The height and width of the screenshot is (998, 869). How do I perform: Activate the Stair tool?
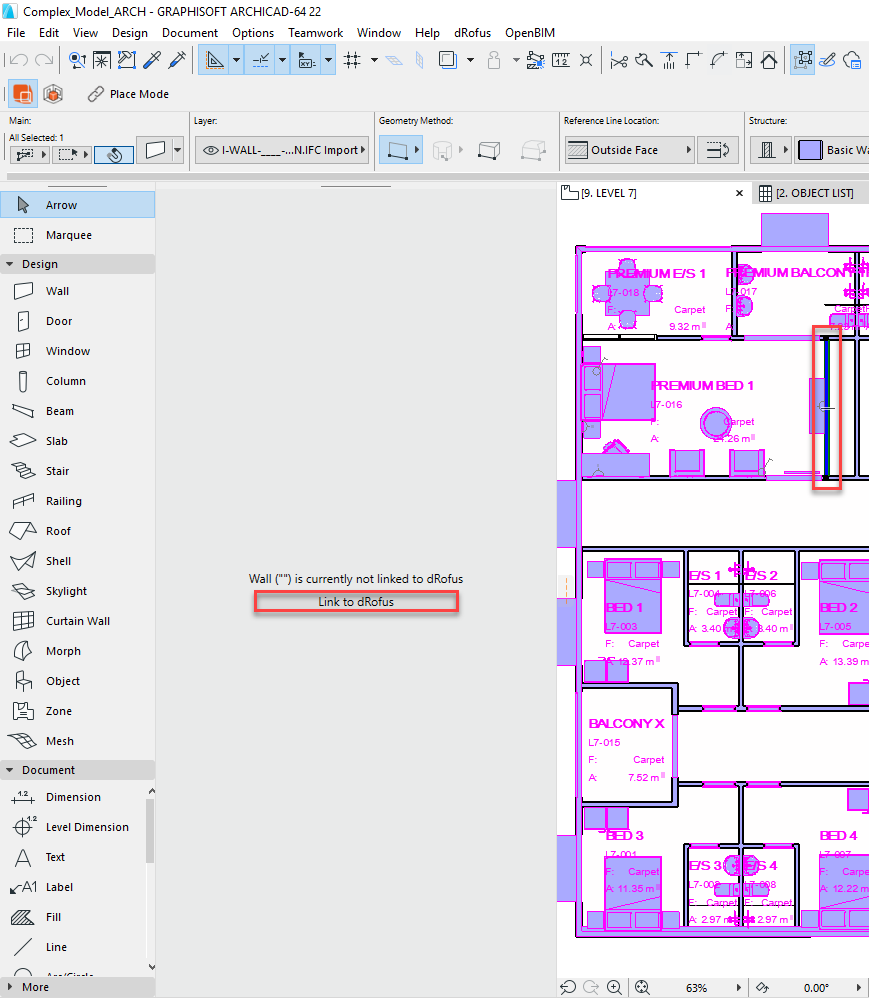(57, 471)
